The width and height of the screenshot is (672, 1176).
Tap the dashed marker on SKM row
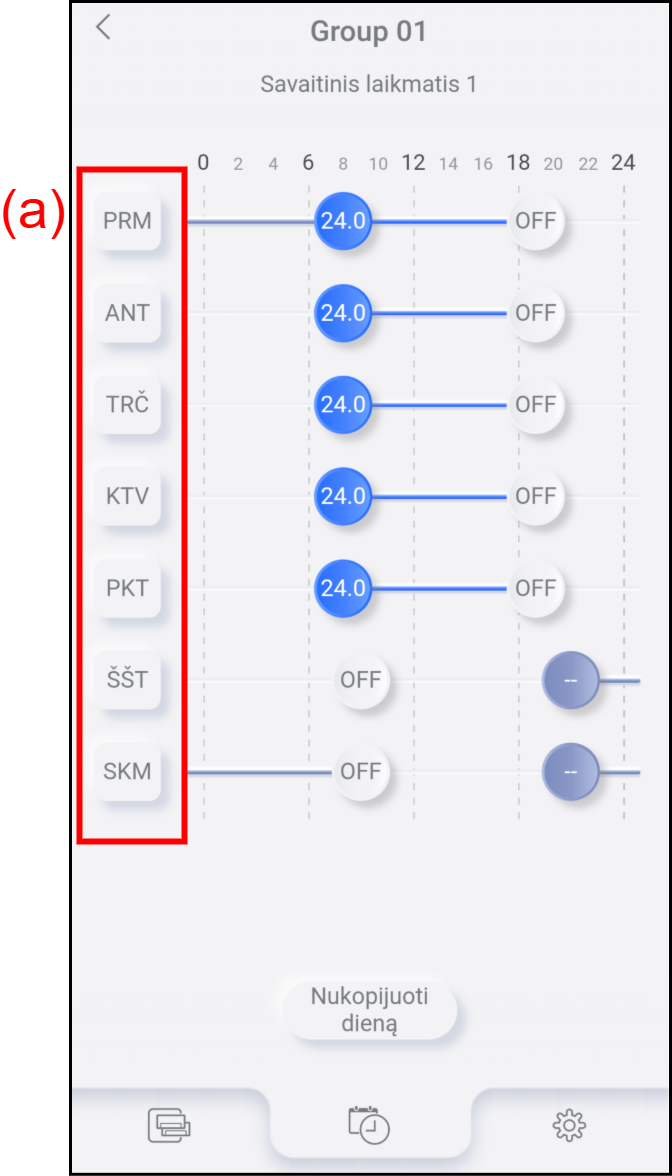click(x=570, y=772)
